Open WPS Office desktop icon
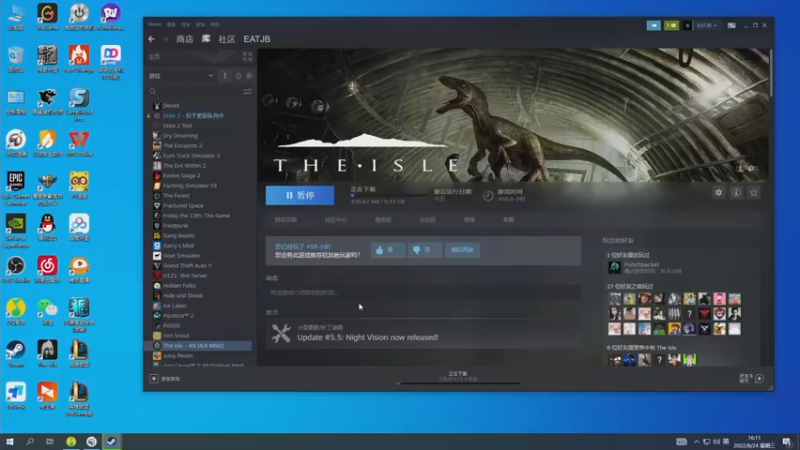 [79, 143]
